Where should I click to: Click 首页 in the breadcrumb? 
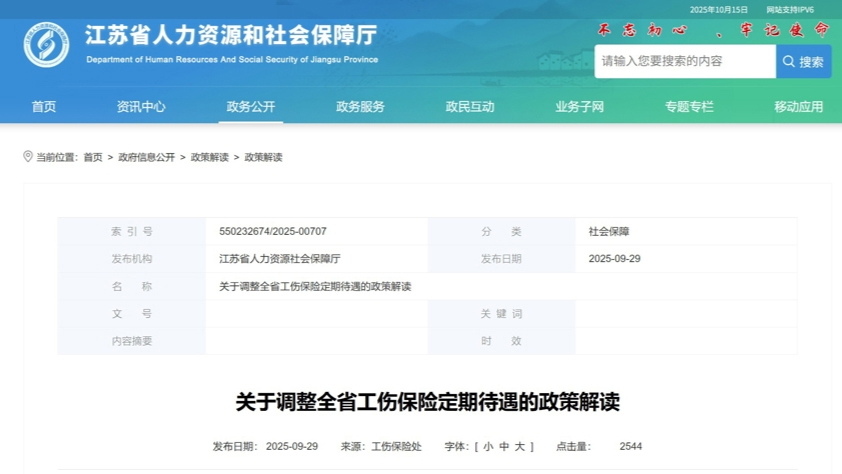[x=93, y=158]
